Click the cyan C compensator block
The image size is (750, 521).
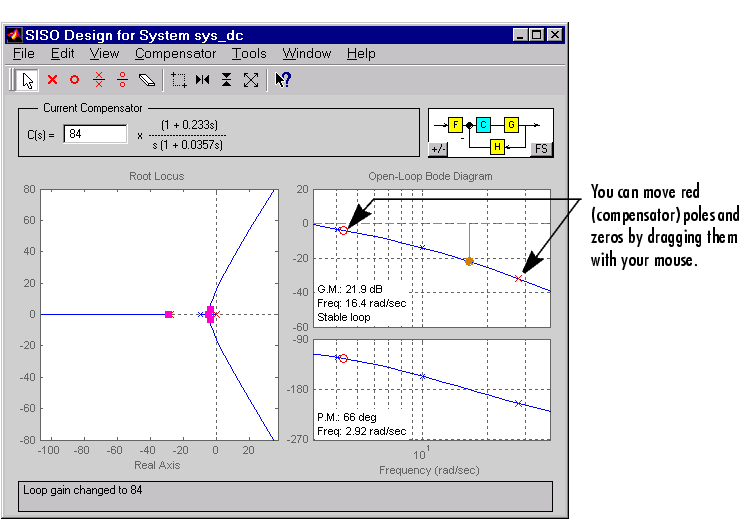[x=483, y=125]
